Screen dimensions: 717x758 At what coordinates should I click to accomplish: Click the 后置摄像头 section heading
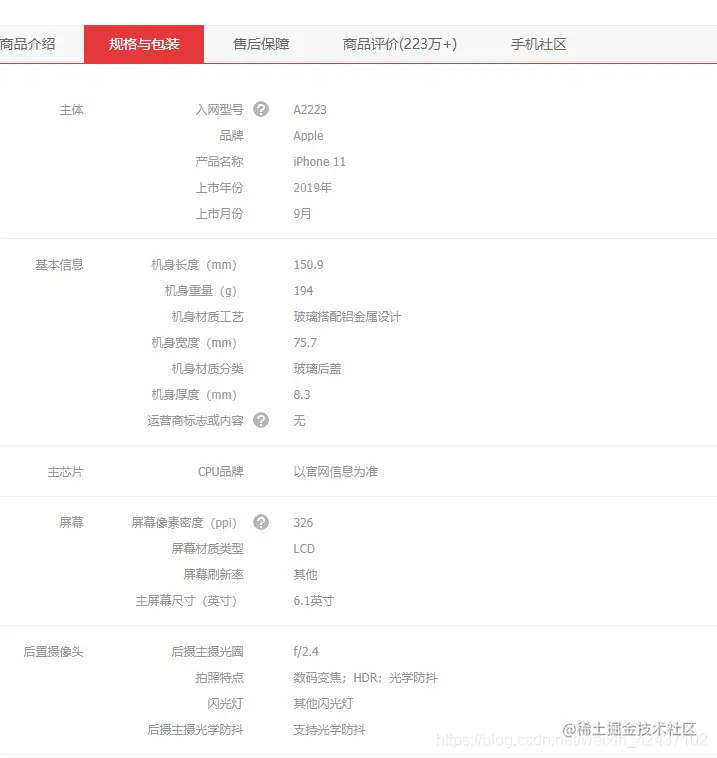click(53, 652)
